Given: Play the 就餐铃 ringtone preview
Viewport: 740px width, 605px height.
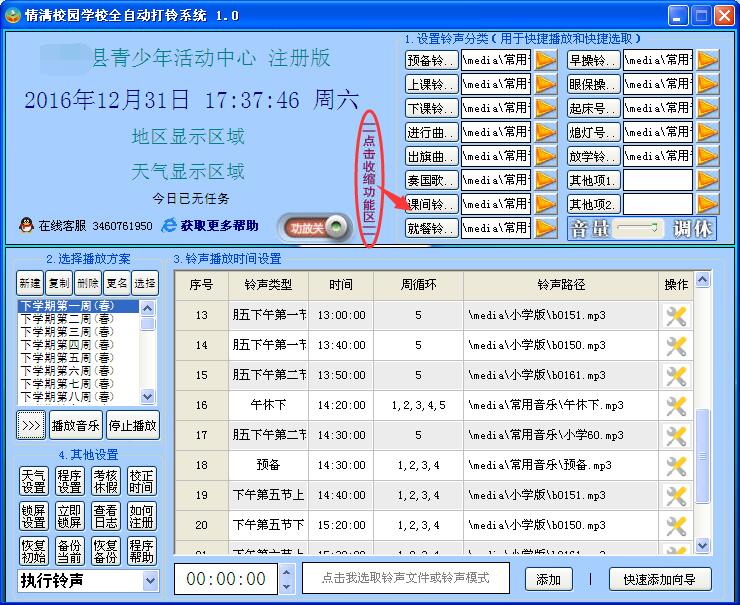Looking at the screenshot, I should [x=545, y=228].
